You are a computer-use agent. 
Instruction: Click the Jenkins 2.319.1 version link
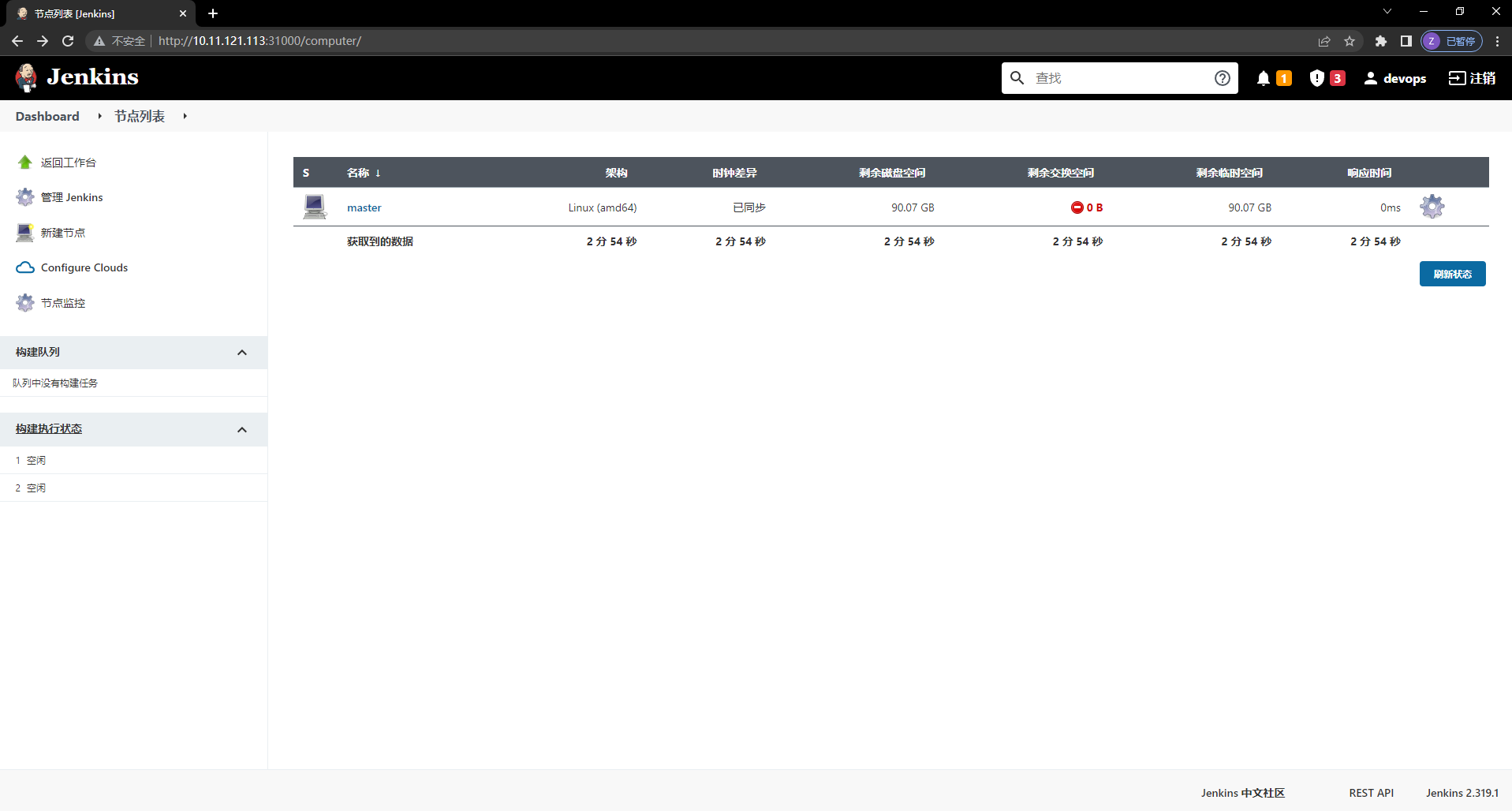1462,793
